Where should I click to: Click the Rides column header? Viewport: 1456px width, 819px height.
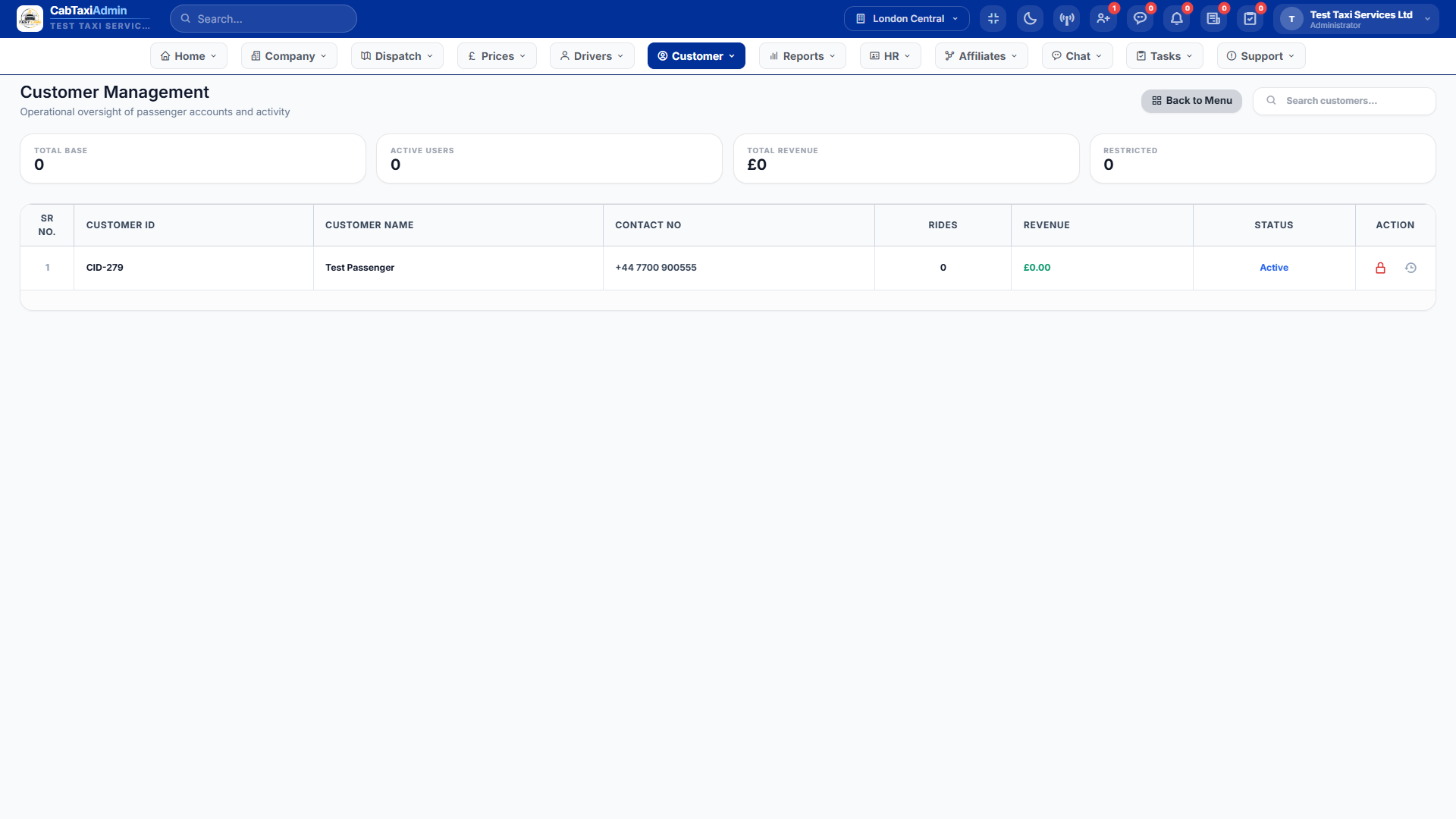[943, 225]
